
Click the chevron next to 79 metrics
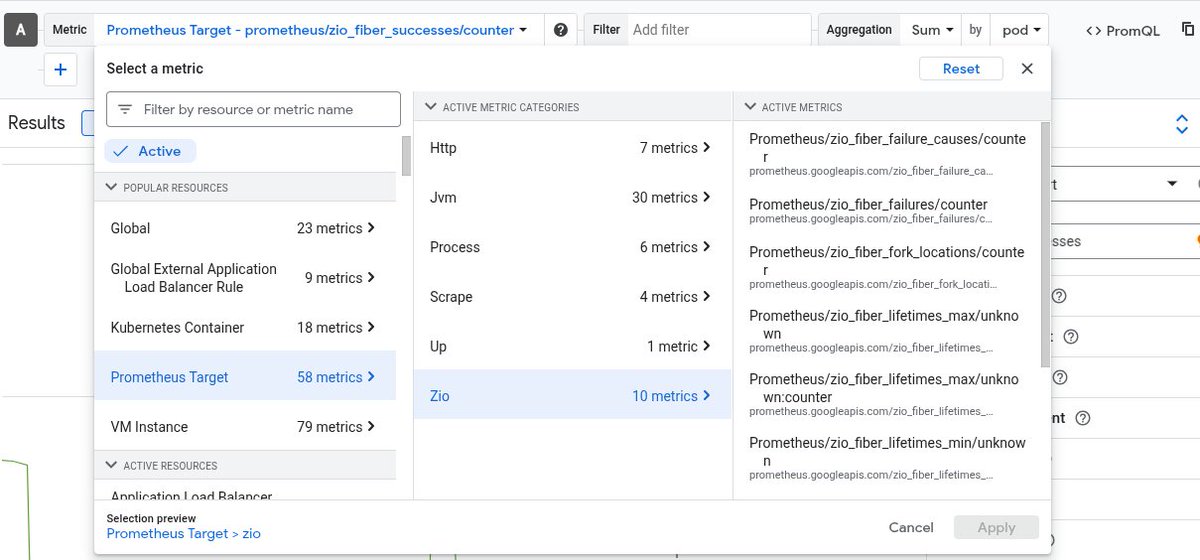coord(371,427)
